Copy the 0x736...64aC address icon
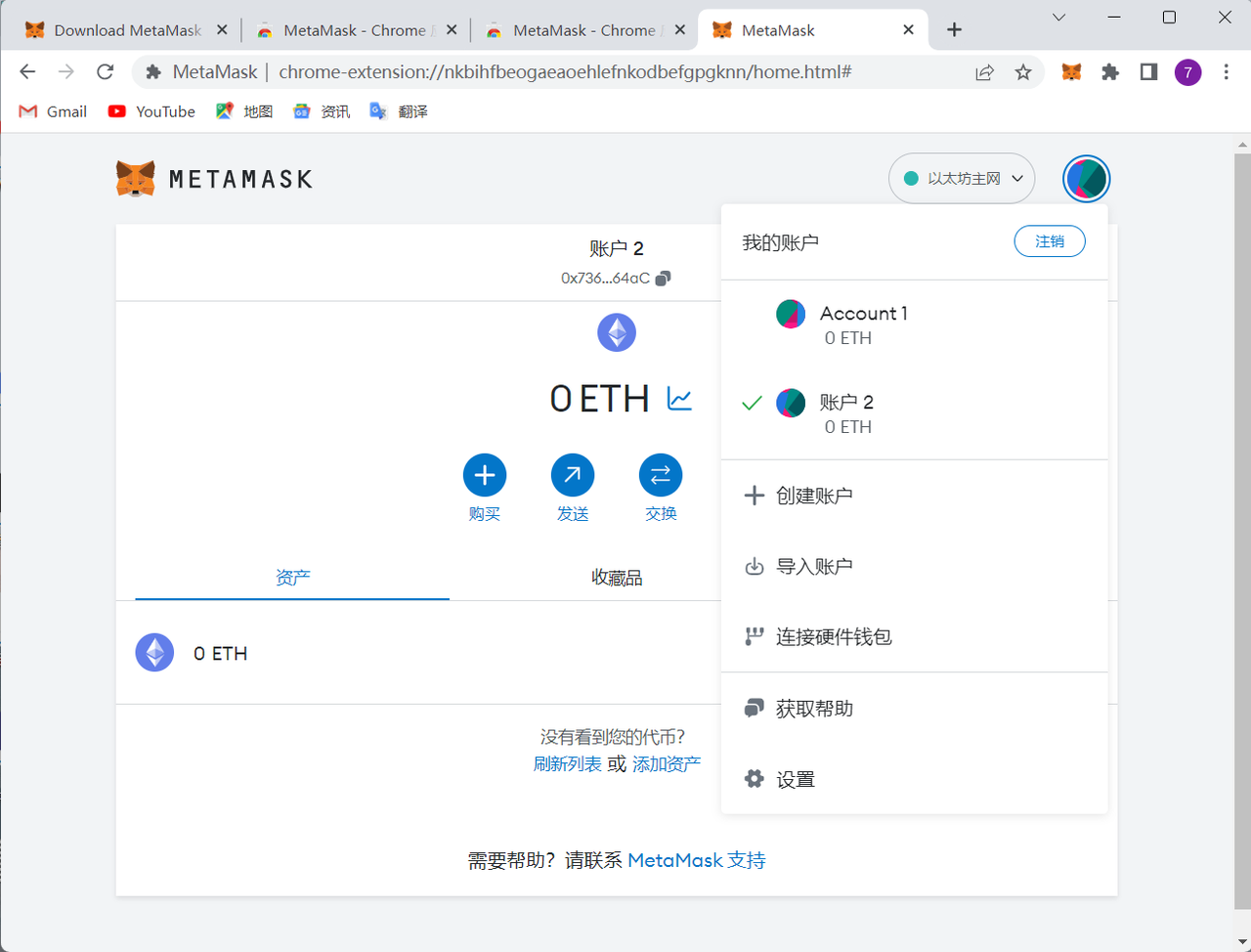 [663, 279]
